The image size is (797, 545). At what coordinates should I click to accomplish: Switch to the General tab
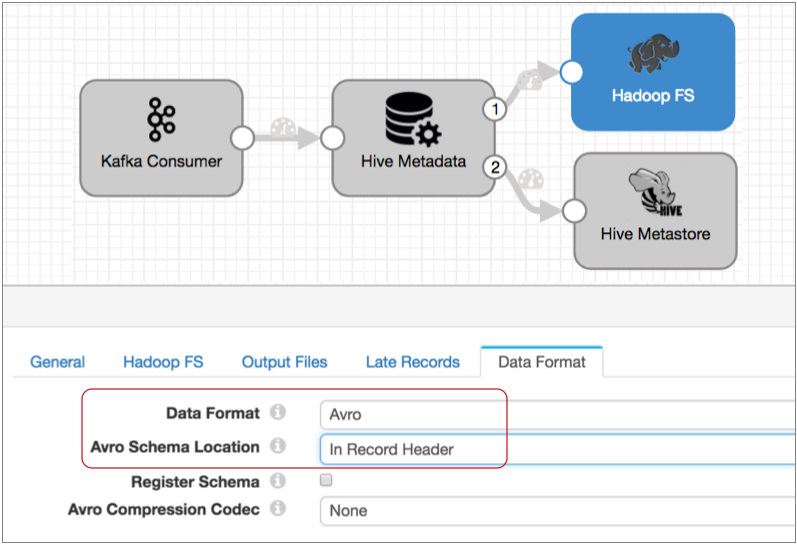point(57,362)
